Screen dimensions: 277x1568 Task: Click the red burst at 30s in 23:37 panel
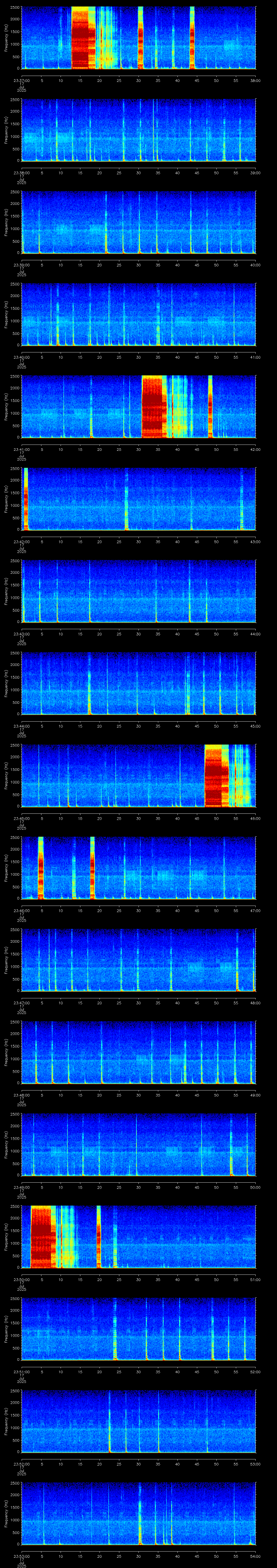coord(141,38)
